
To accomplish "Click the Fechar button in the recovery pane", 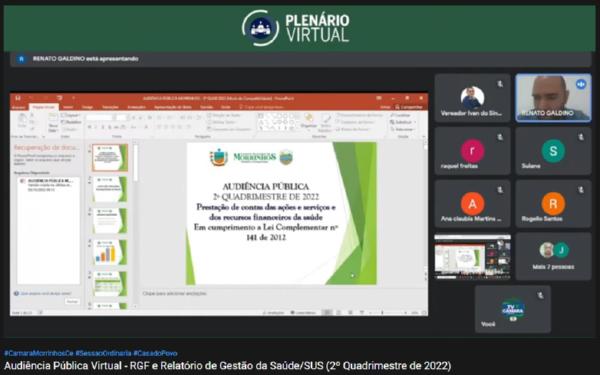I will pos(72,302).
